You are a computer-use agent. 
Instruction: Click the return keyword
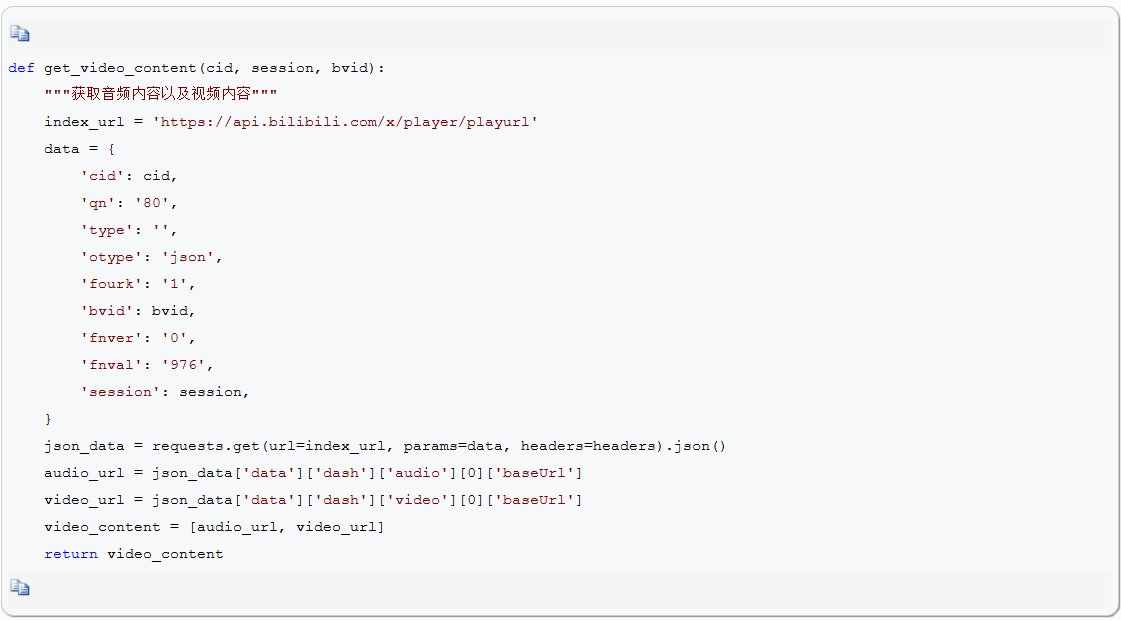pyautogui.click(x=71, y=554)
